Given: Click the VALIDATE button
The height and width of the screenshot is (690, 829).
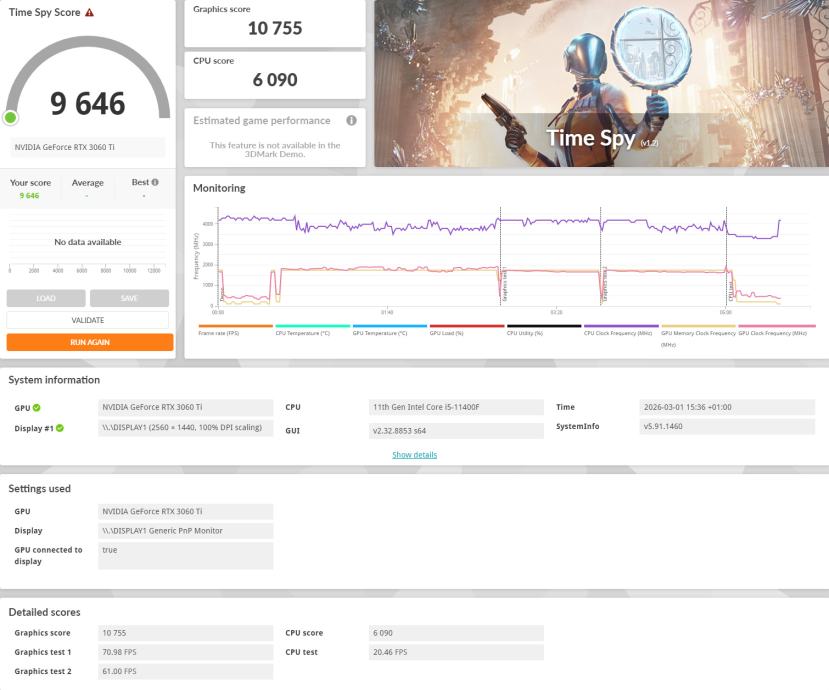Looking at the screenshot, I should point(88,320).
